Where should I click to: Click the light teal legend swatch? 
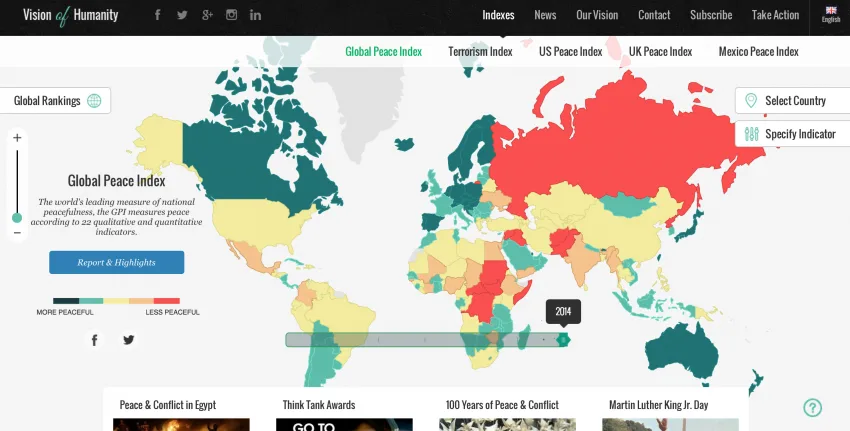point(91,301)
